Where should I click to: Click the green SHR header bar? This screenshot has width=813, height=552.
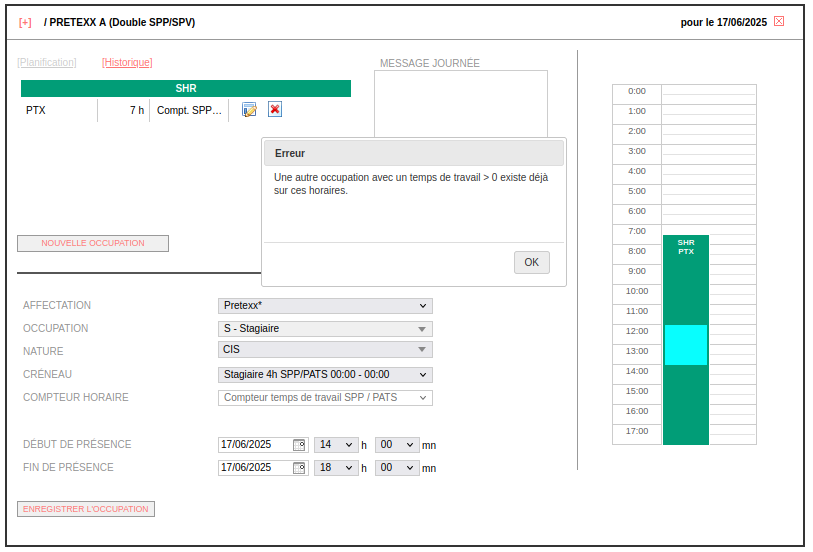pos(186,88)
